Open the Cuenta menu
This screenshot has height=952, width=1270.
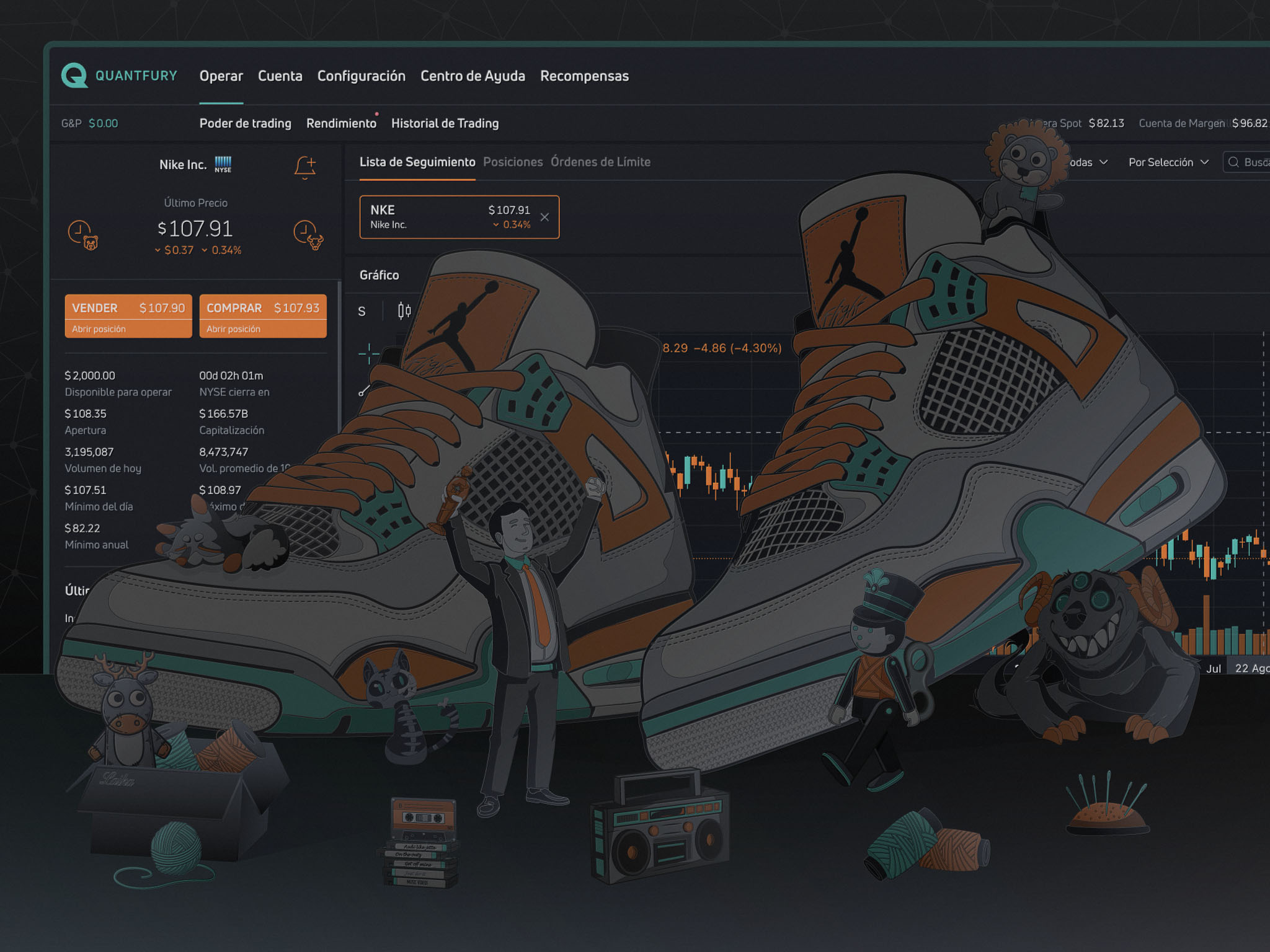pyautogui.click(x=280, y=76)
